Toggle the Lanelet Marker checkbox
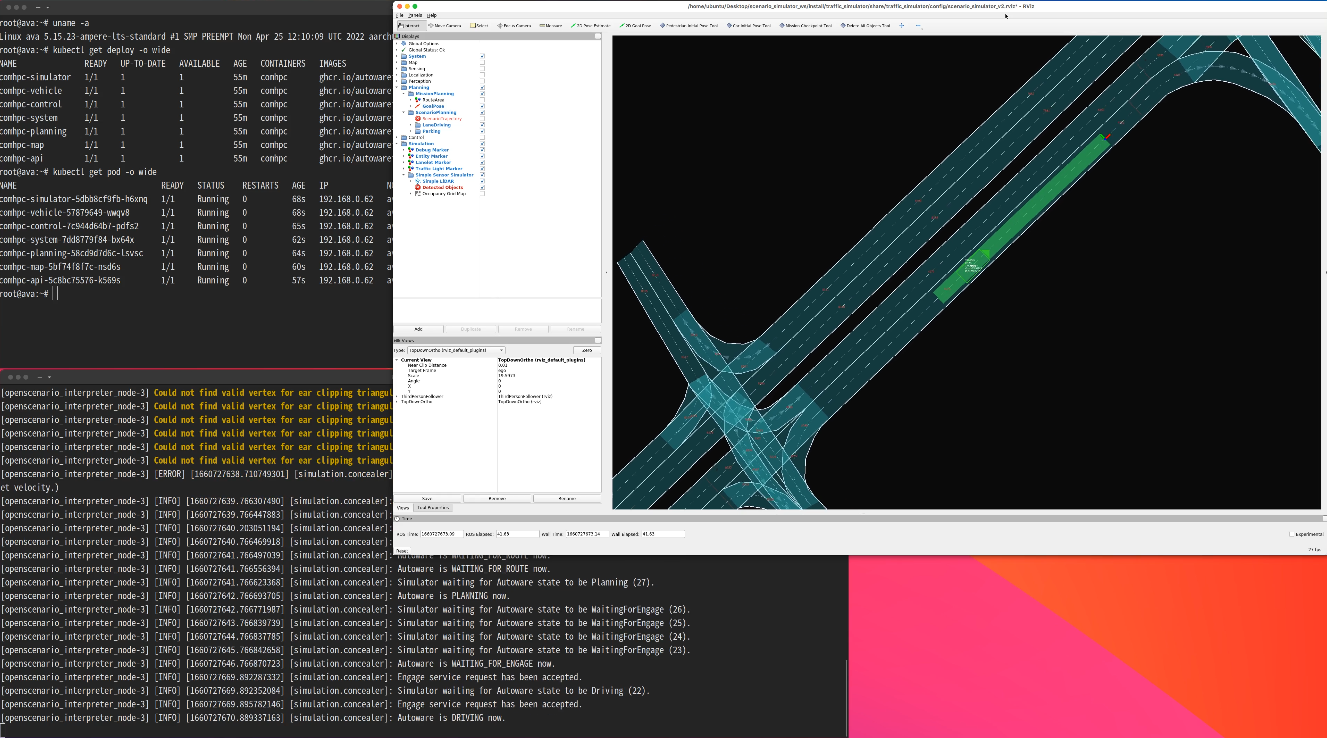 [482, 162]
